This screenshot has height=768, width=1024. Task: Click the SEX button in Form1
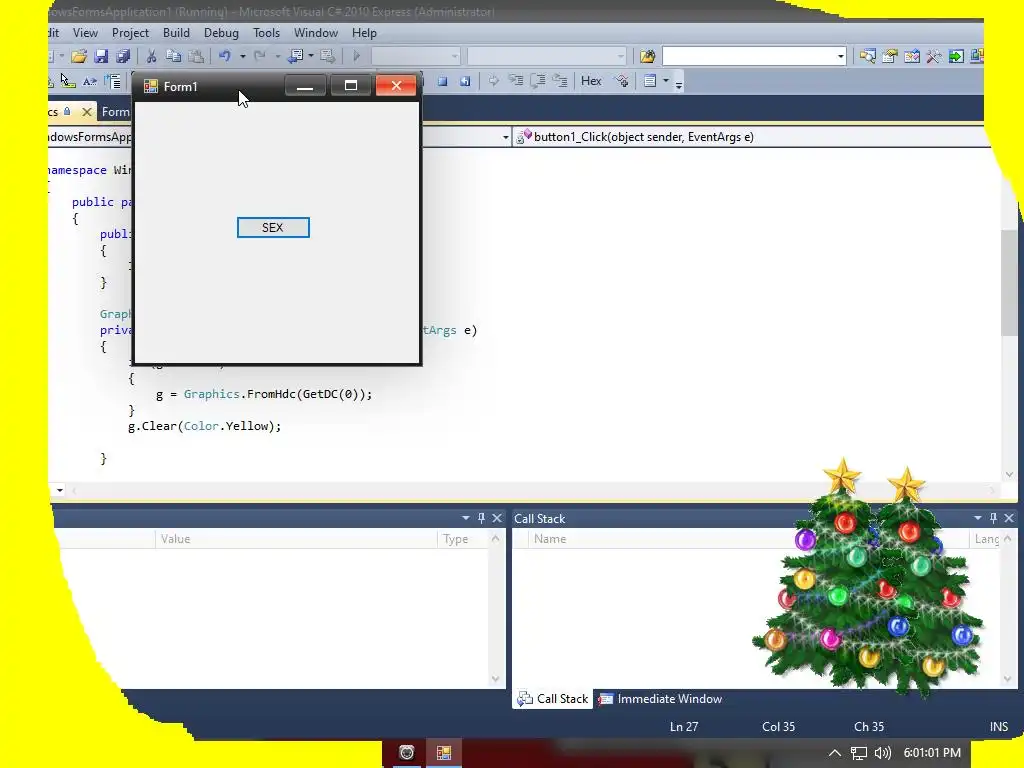coord(273,227)
